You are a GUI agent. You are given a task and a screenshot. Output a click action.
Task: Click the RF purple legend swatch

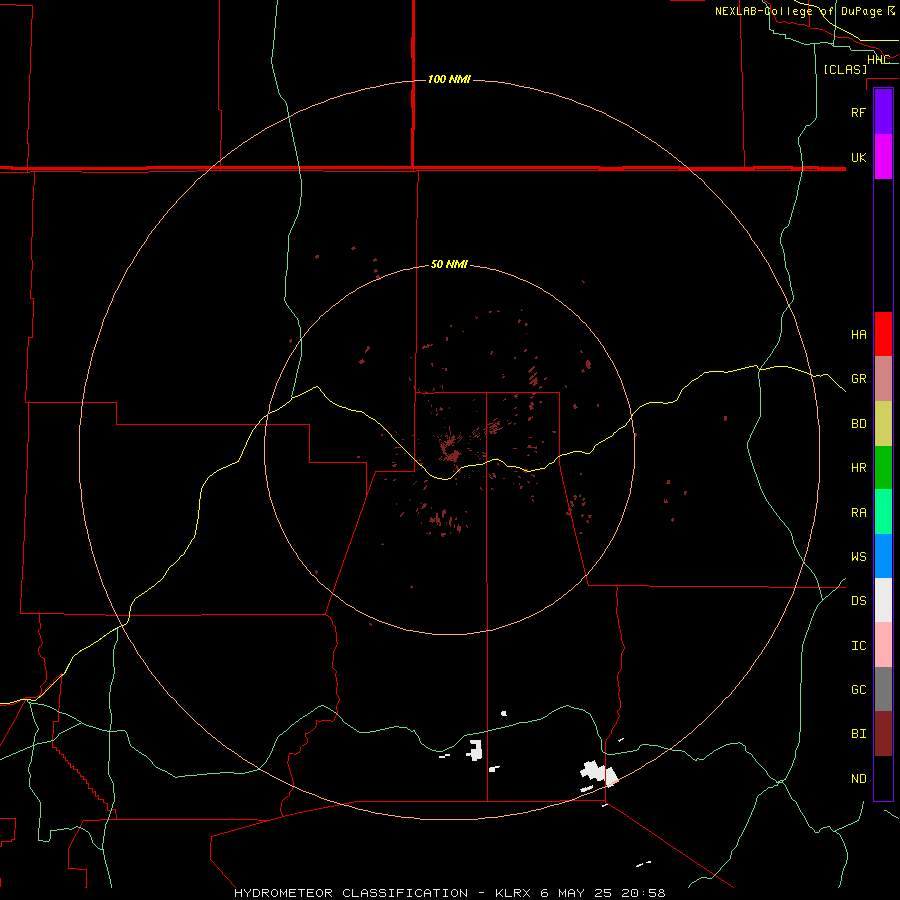(x=883, y=112)
